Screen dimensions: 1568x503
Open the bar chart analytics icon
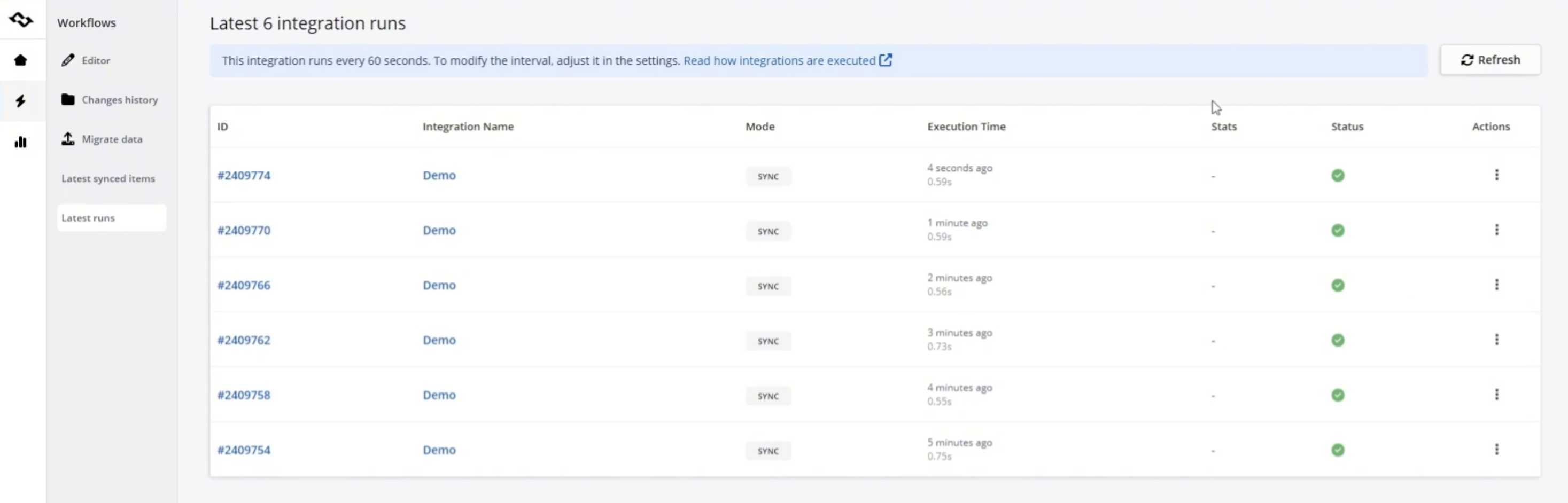pyautogui.click(x=21, y=142)
